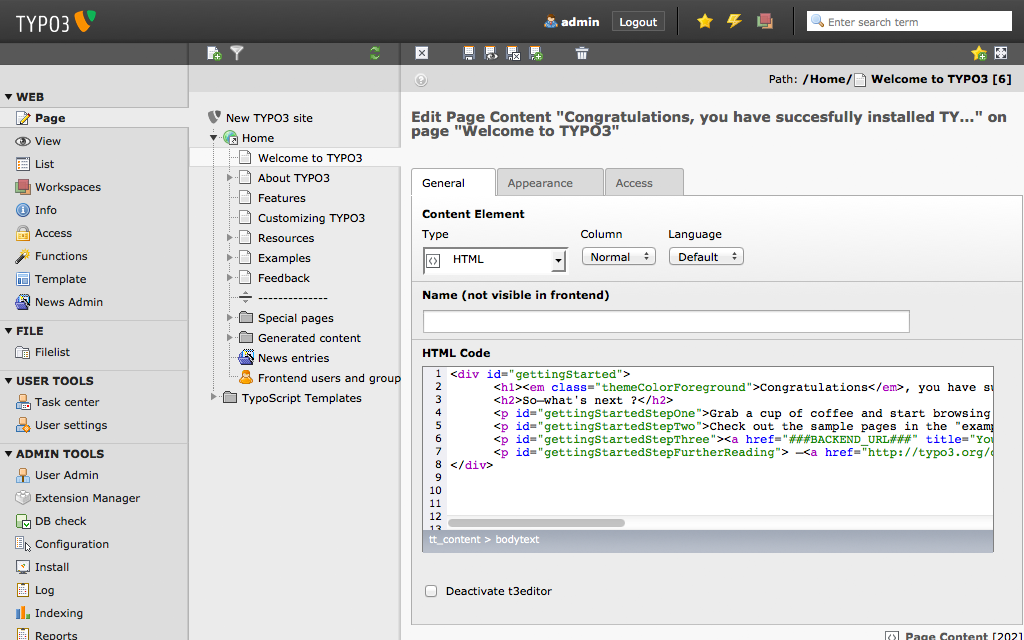Viewport: 1024px width, 640px height.
Task: Open the content element Type dropdown
Action: [495, 260]
